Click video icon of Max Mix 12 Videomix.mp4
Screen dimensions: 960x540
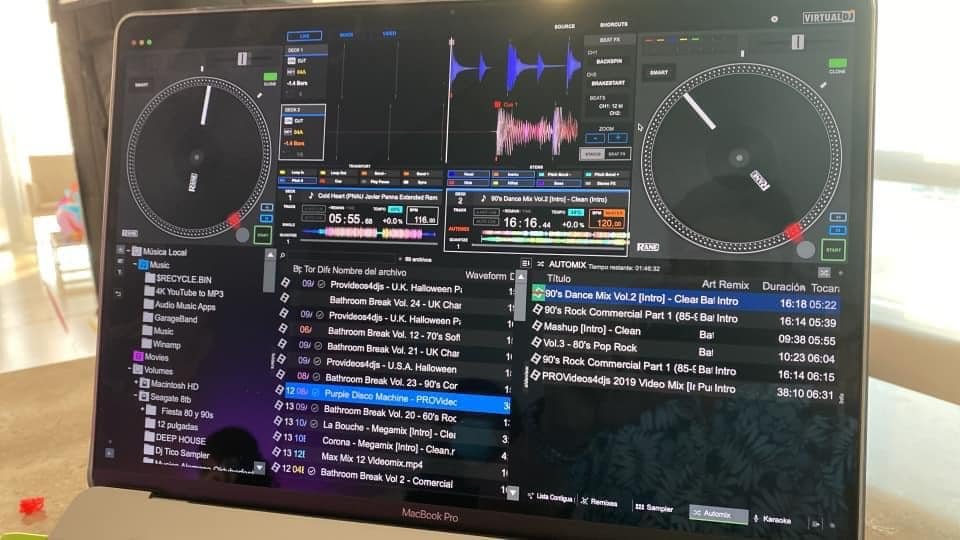(276, 451)
